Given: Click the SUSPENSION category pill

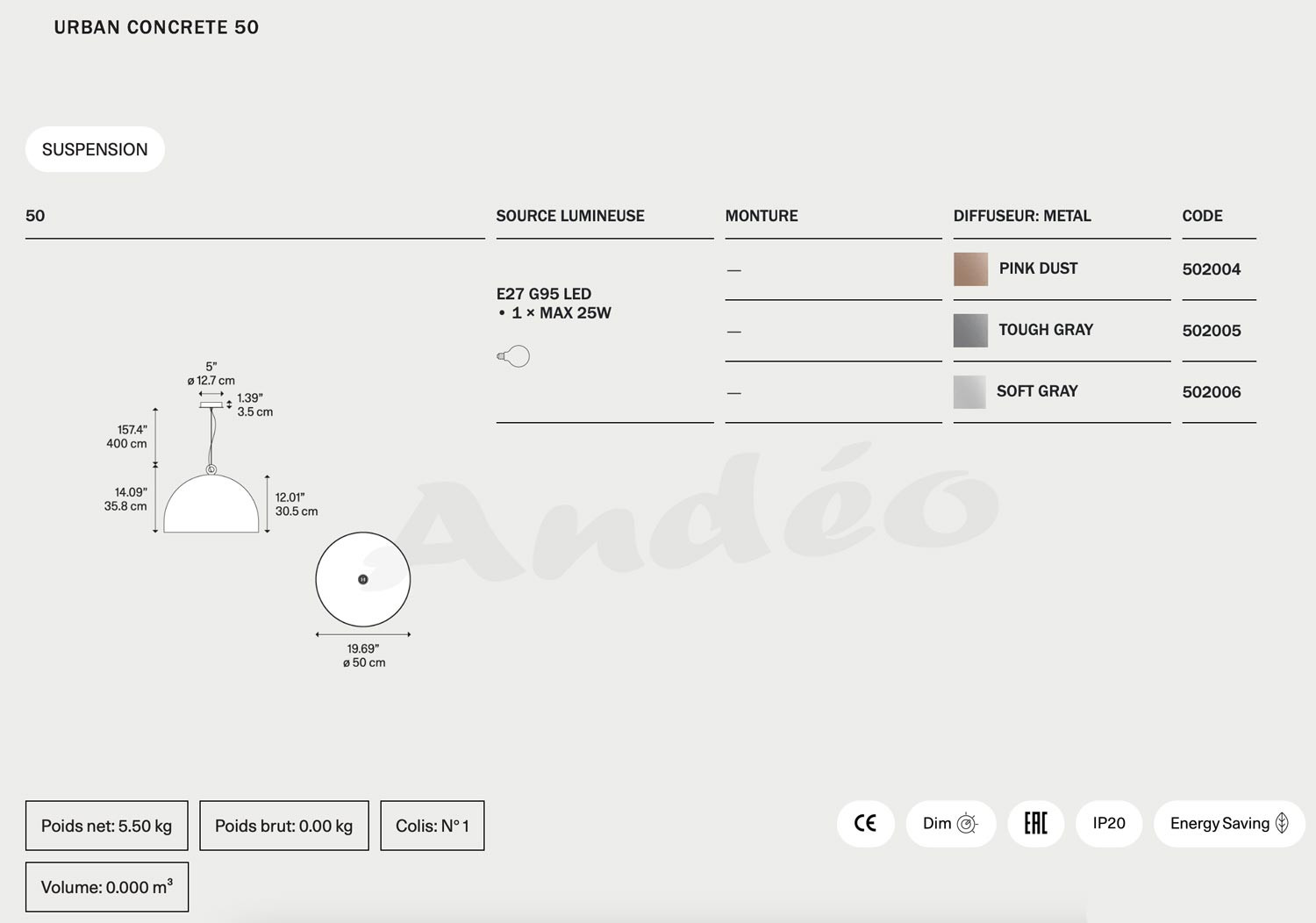Looking at the screenshot, I should (x=95, y=149).
